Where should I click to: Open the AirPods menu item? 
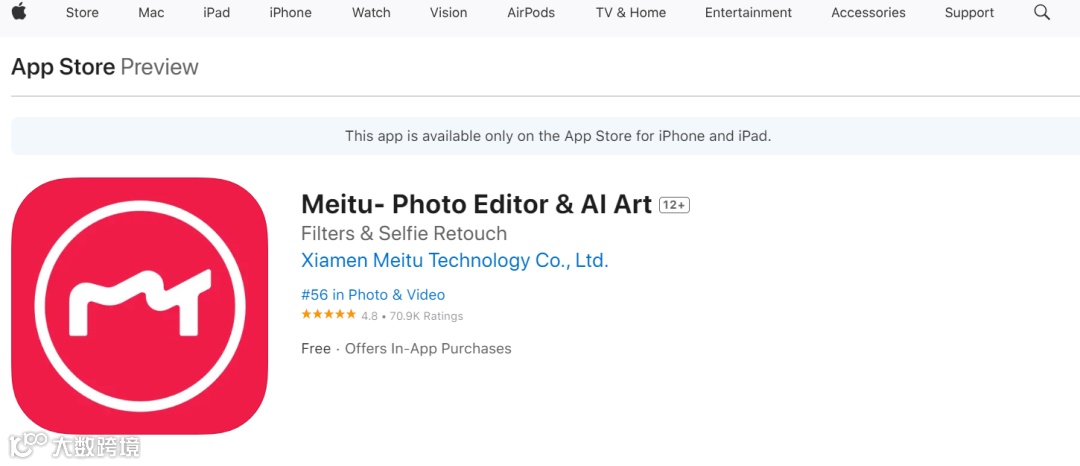point(531,13)
